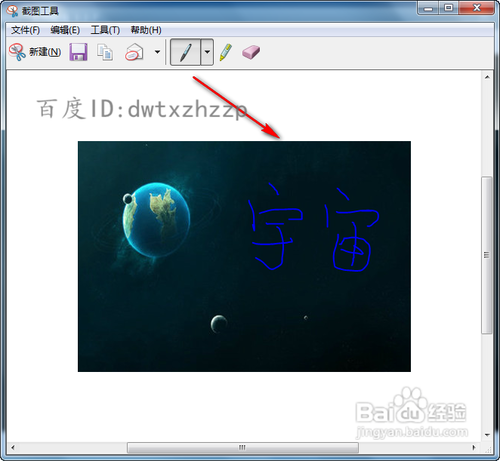
Task: Maximize the Snipping Tool window
Action: [x=448, y=8]
